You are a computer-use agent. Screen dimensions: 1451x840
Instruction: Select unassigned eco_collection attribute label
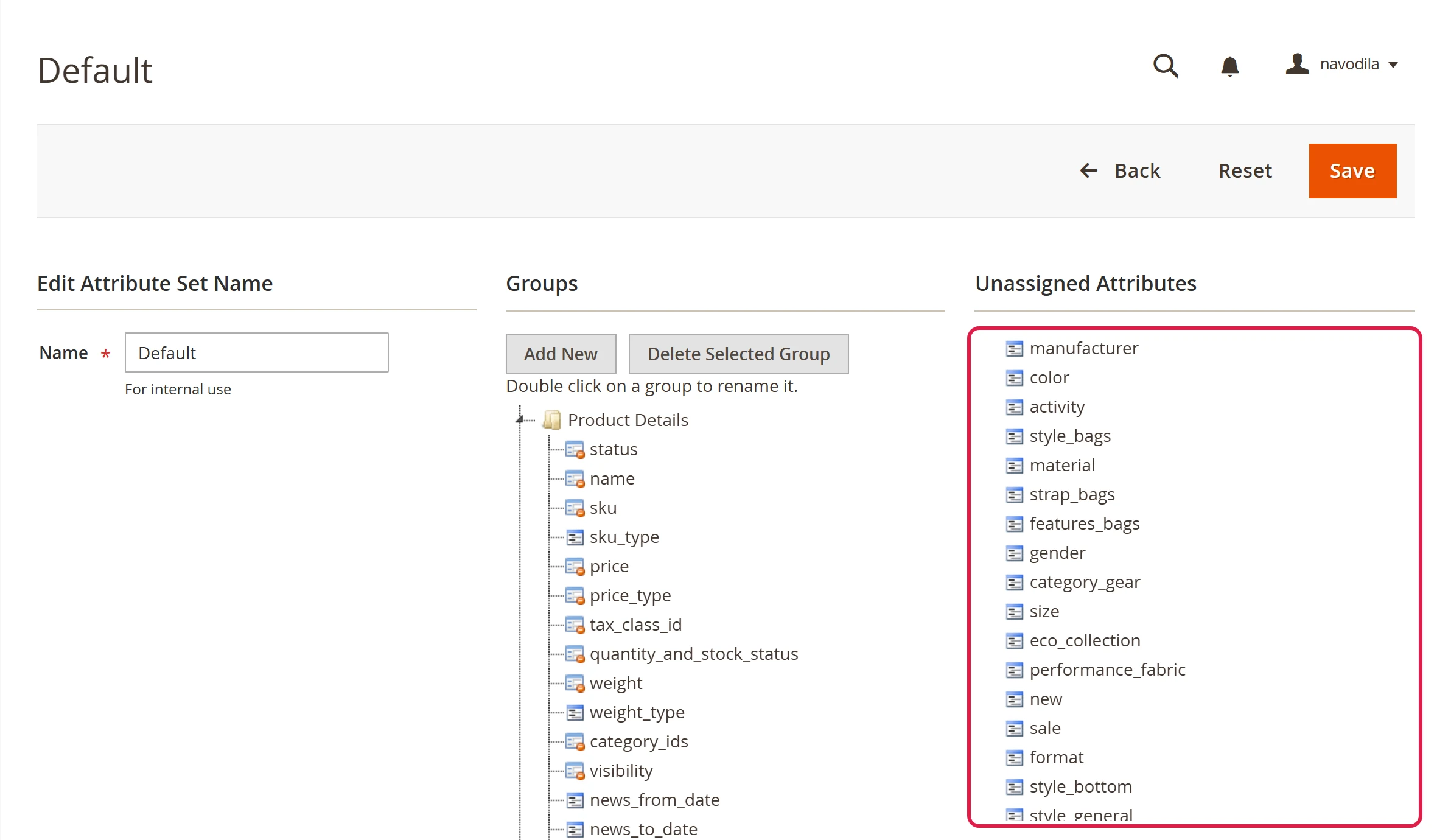pos(1085,641)
